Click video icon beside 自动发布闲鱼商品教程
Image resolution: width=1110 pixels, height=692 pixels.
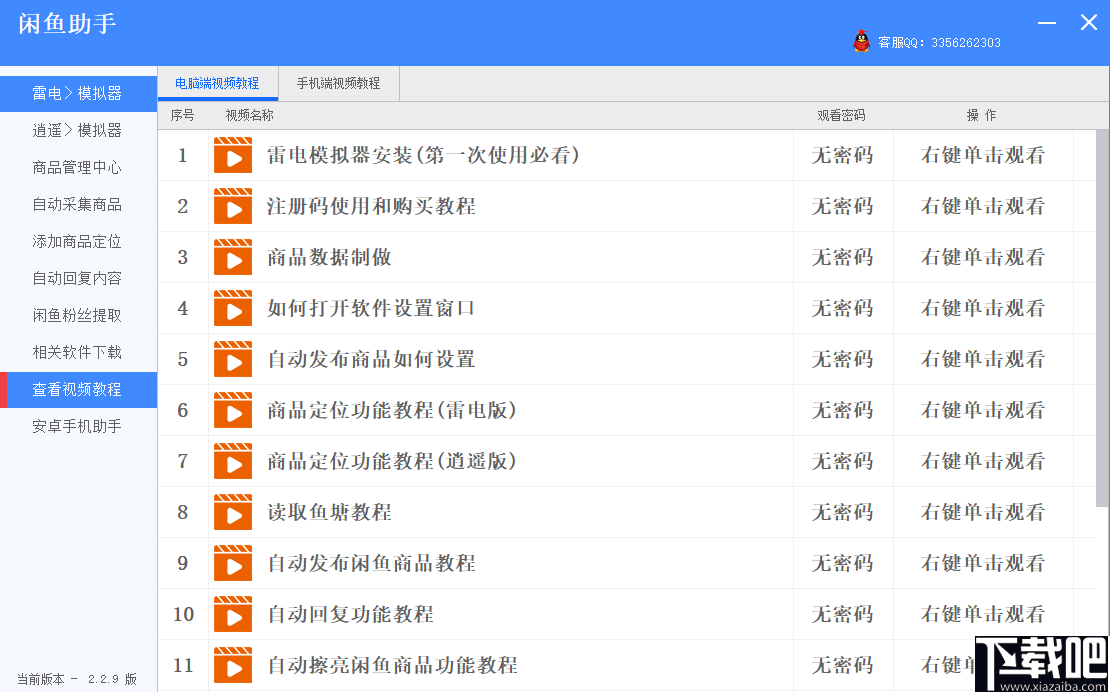point(233,563)
